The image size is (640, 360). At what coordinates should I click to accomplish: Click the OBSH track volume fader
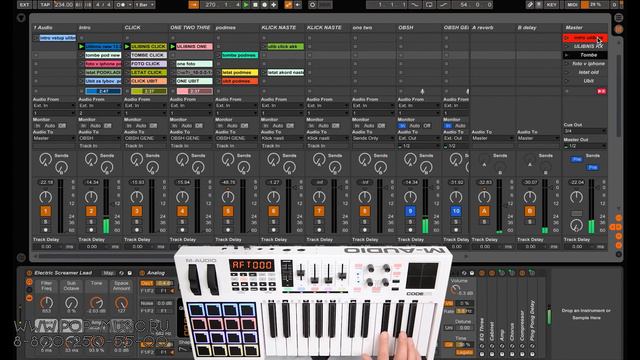point(425,206)
